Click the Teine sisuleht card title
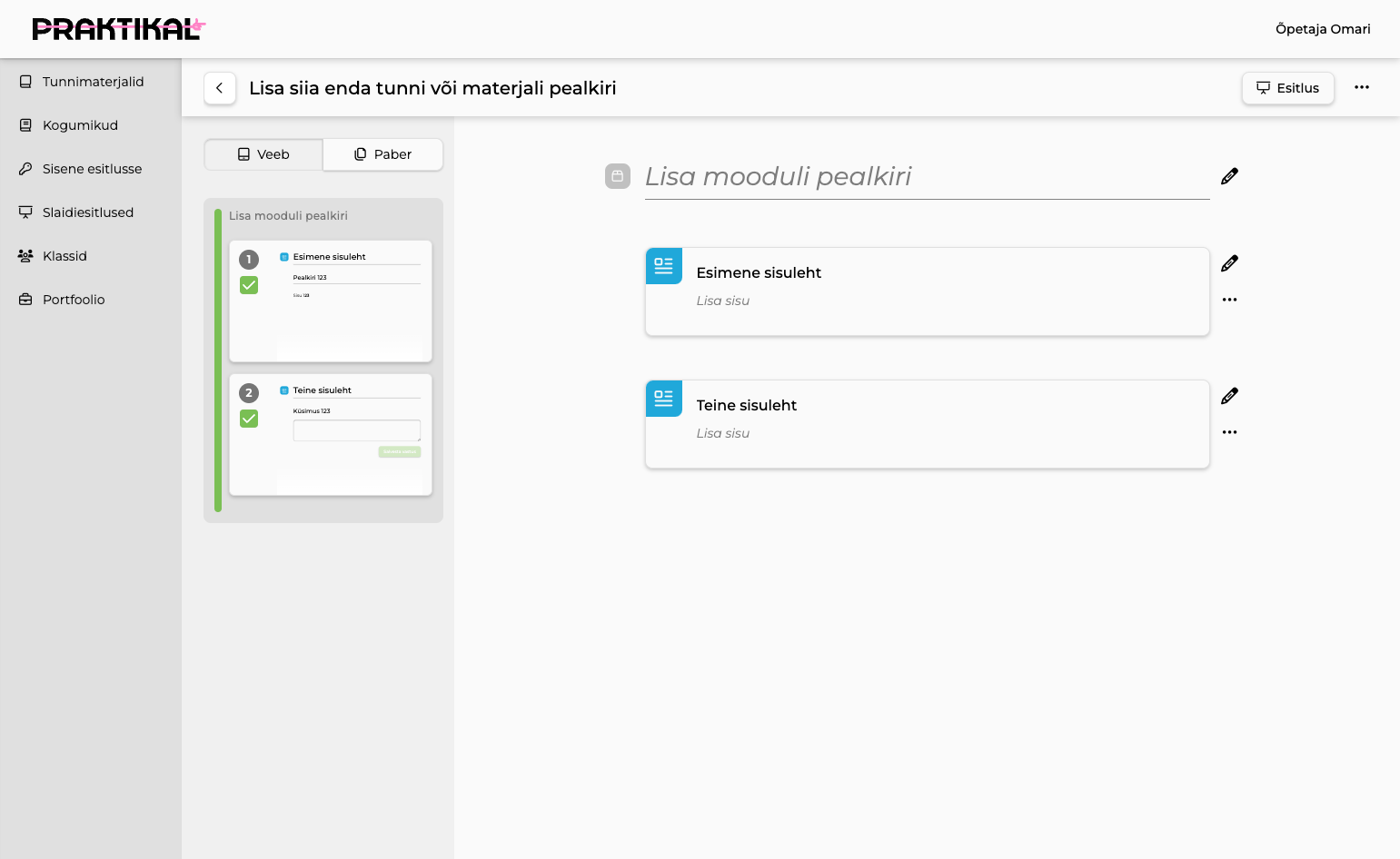This screenshot has width=1400, height=859. [747, 405]
